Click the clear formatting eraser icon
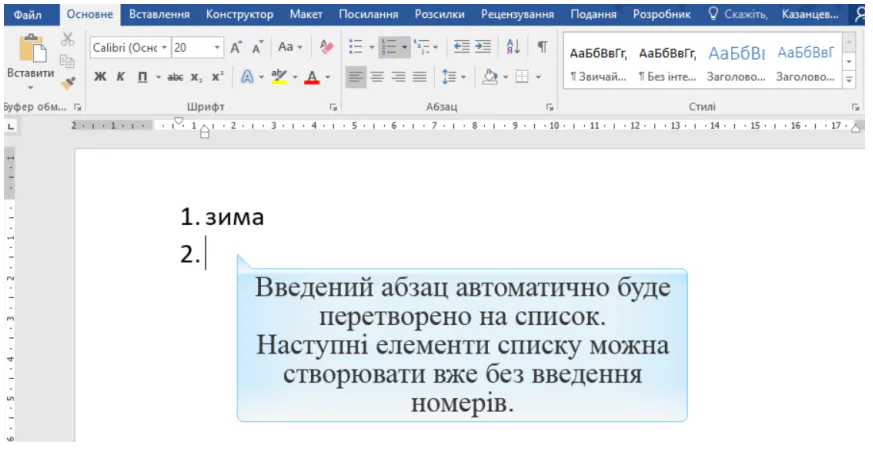The image size is (873, 453). tap(326, 47)
